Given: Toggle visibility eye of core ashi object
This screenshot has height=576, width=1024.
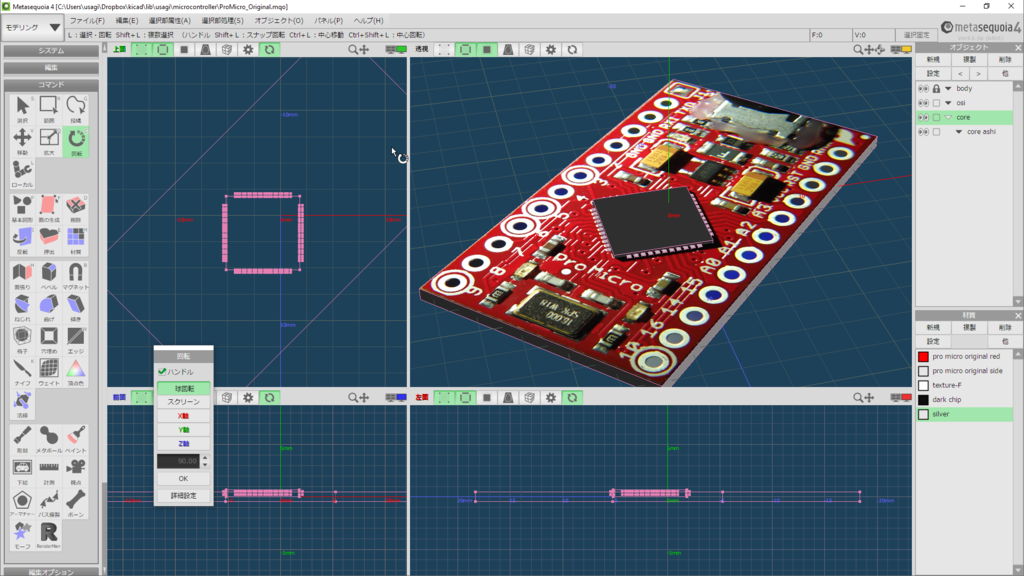Looking at the screenshot, I should 923,132.
